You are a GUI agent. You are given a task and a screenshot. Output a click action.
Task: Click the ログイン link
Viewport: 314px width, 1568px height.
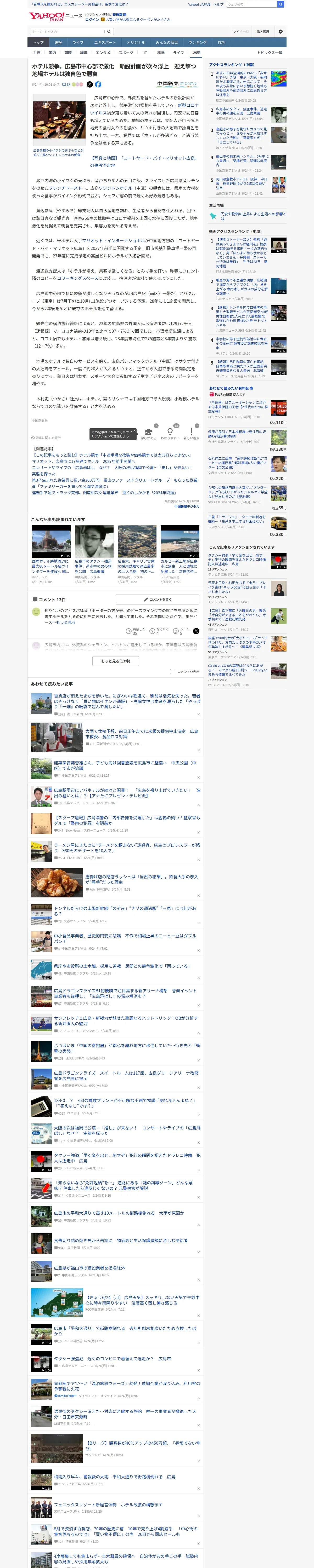92,20
